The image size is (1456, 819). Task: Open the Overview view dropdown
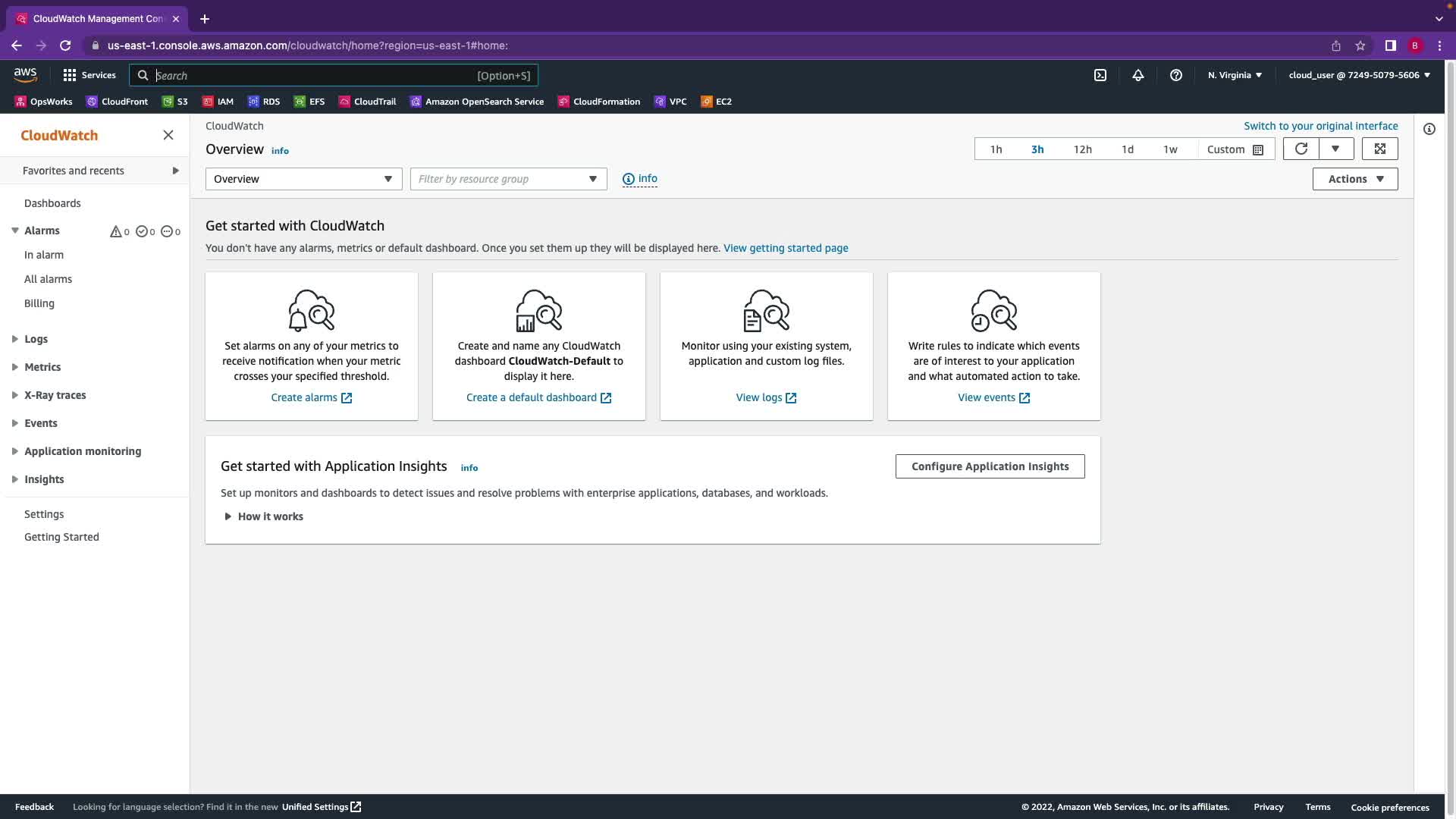[303, 179]
